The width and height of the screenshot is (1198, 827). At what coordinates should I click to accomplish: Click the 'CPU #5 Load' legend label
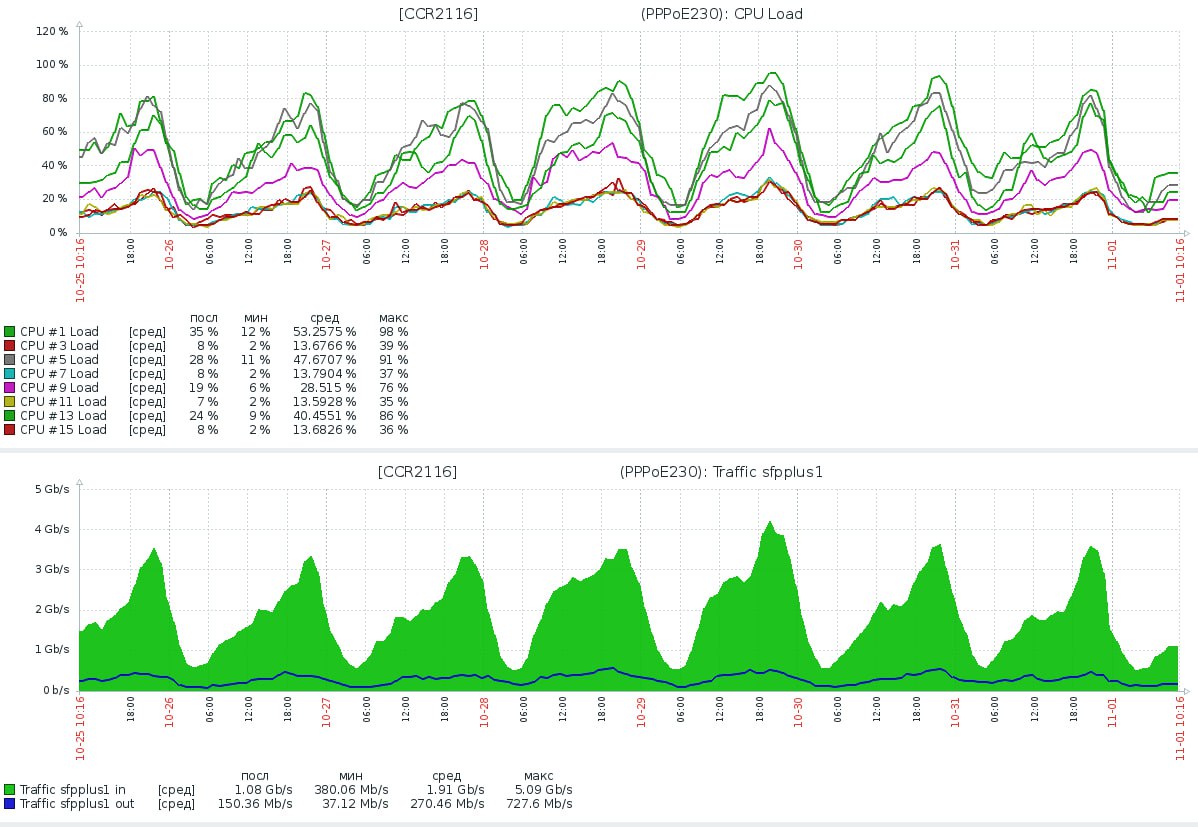point(60,359)
